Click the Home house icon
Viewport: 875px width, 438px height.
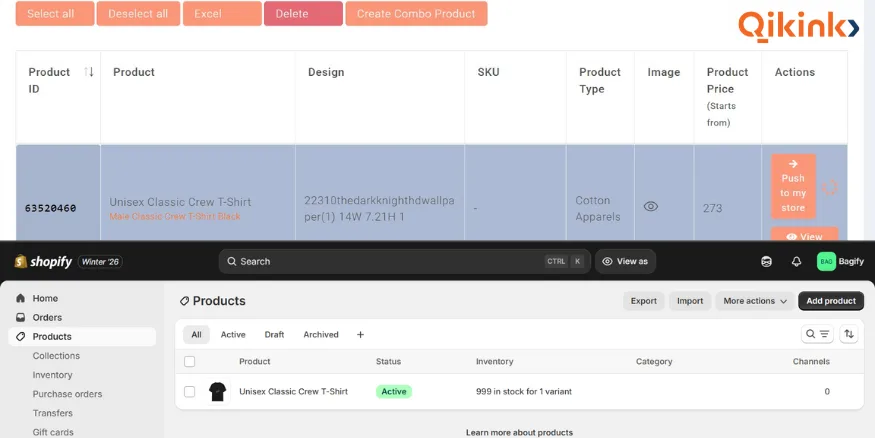(x=21, y=298)
